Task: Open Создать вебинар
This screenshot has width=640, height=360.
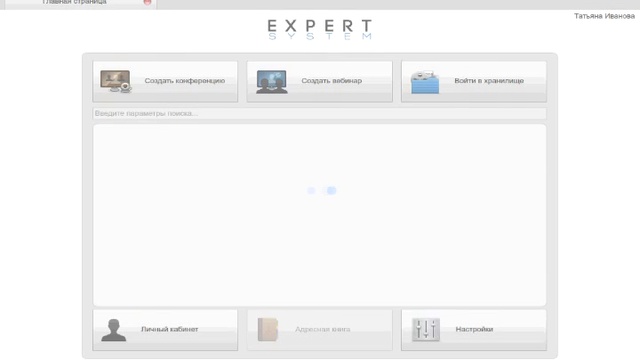Action: point(320,81)
